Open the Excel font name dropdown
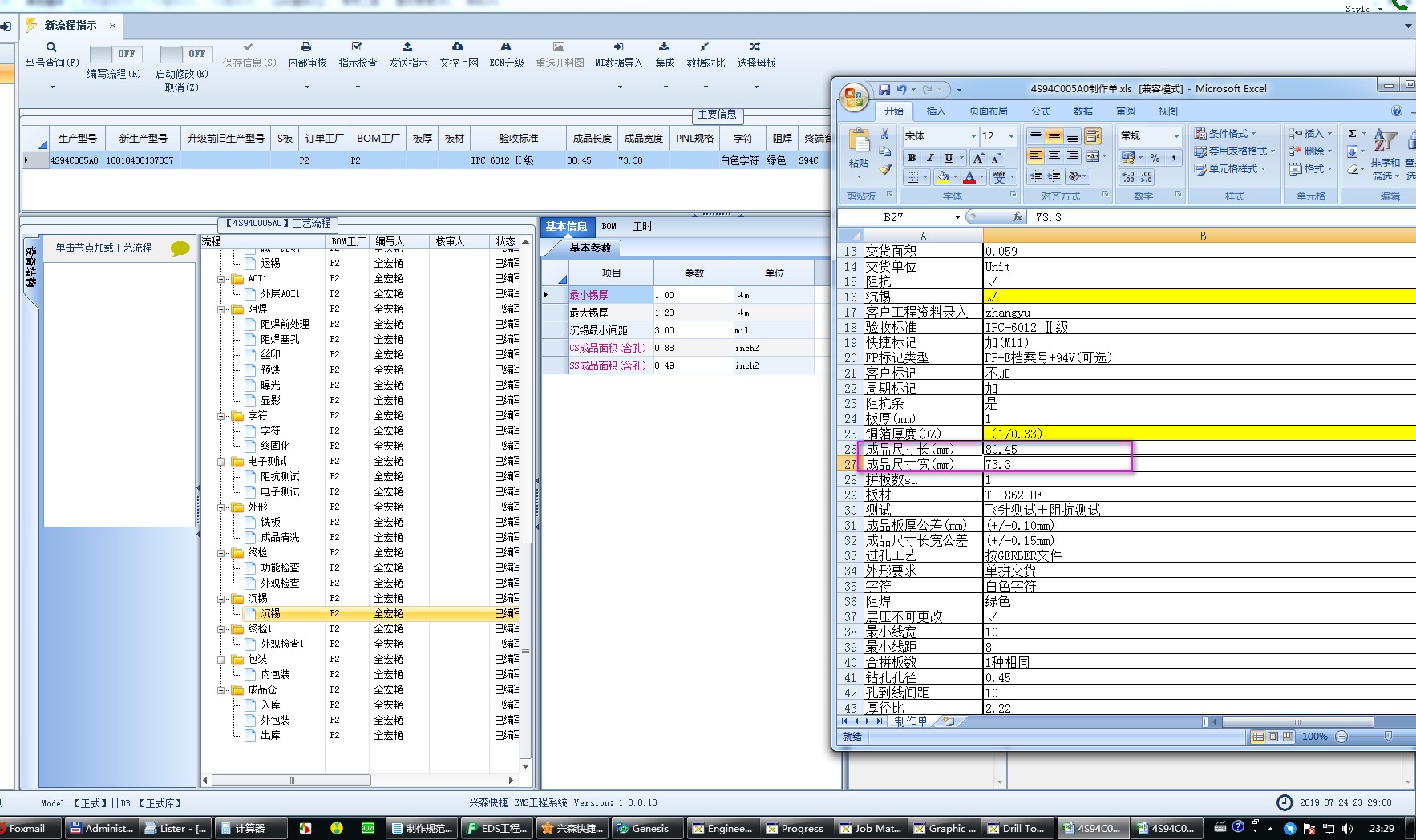 coord(973,136)
